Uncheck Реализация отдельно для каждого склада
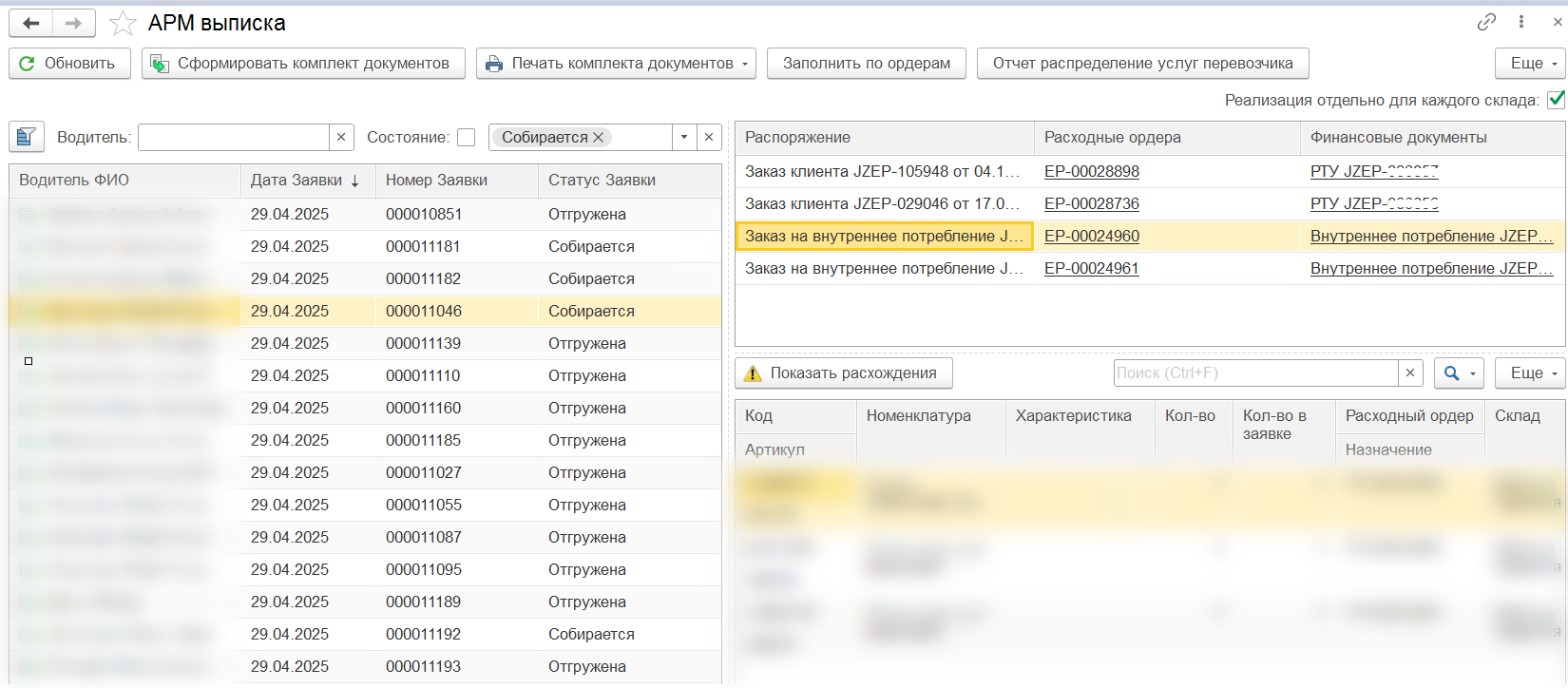 (1556, 100)
